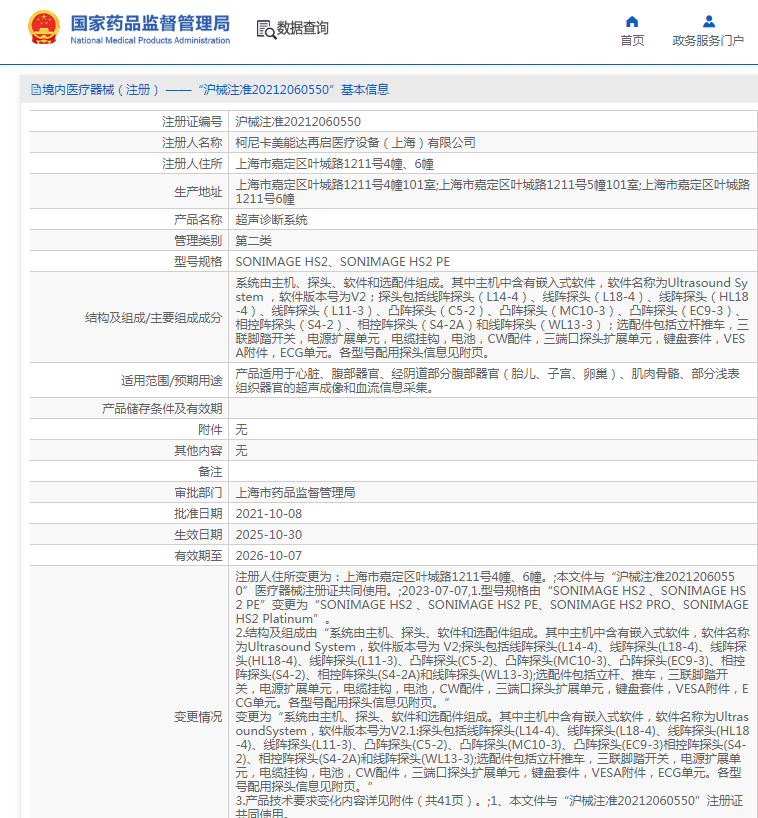Viewport: 758px width, 818px height.
Task: Click the 第二类 management category value
Action: coord(253,240)
